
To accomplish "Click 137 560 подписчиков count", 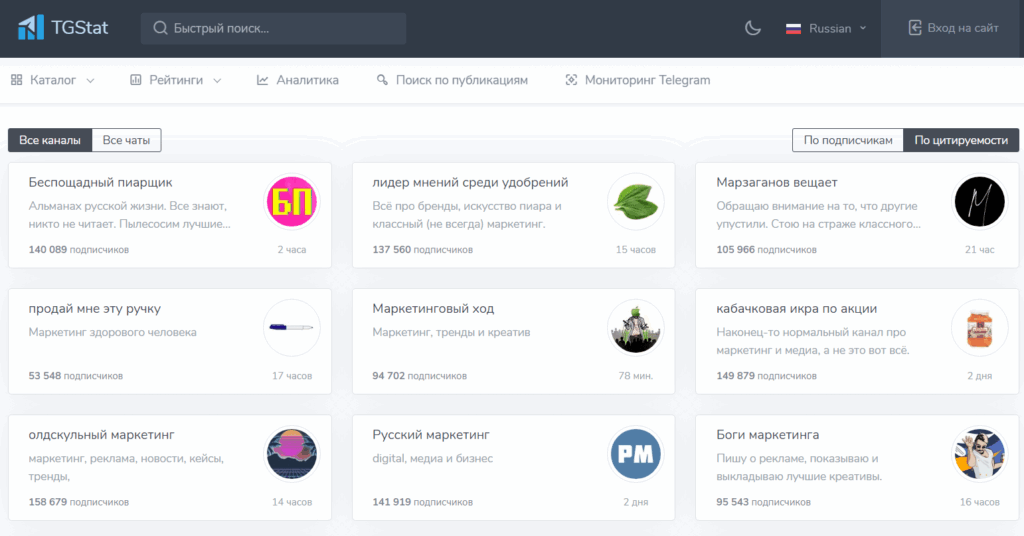I will point(423,249).
